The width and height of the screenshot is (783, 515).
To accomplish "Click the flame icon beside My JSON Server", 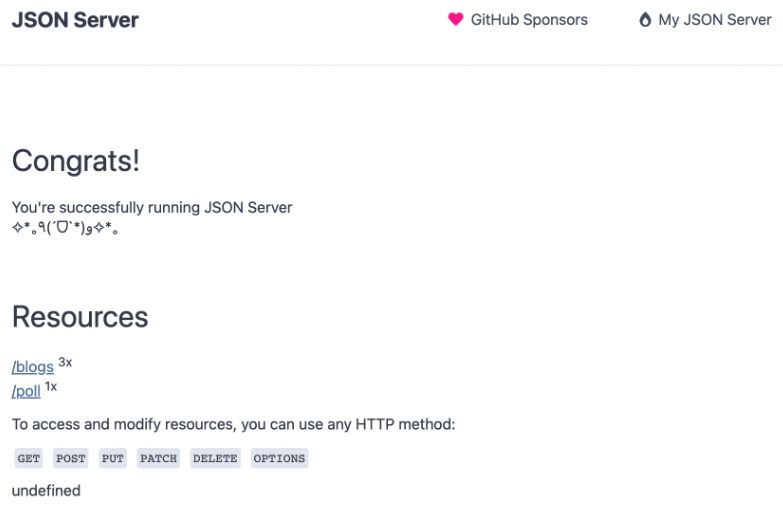I will [645, 19].
